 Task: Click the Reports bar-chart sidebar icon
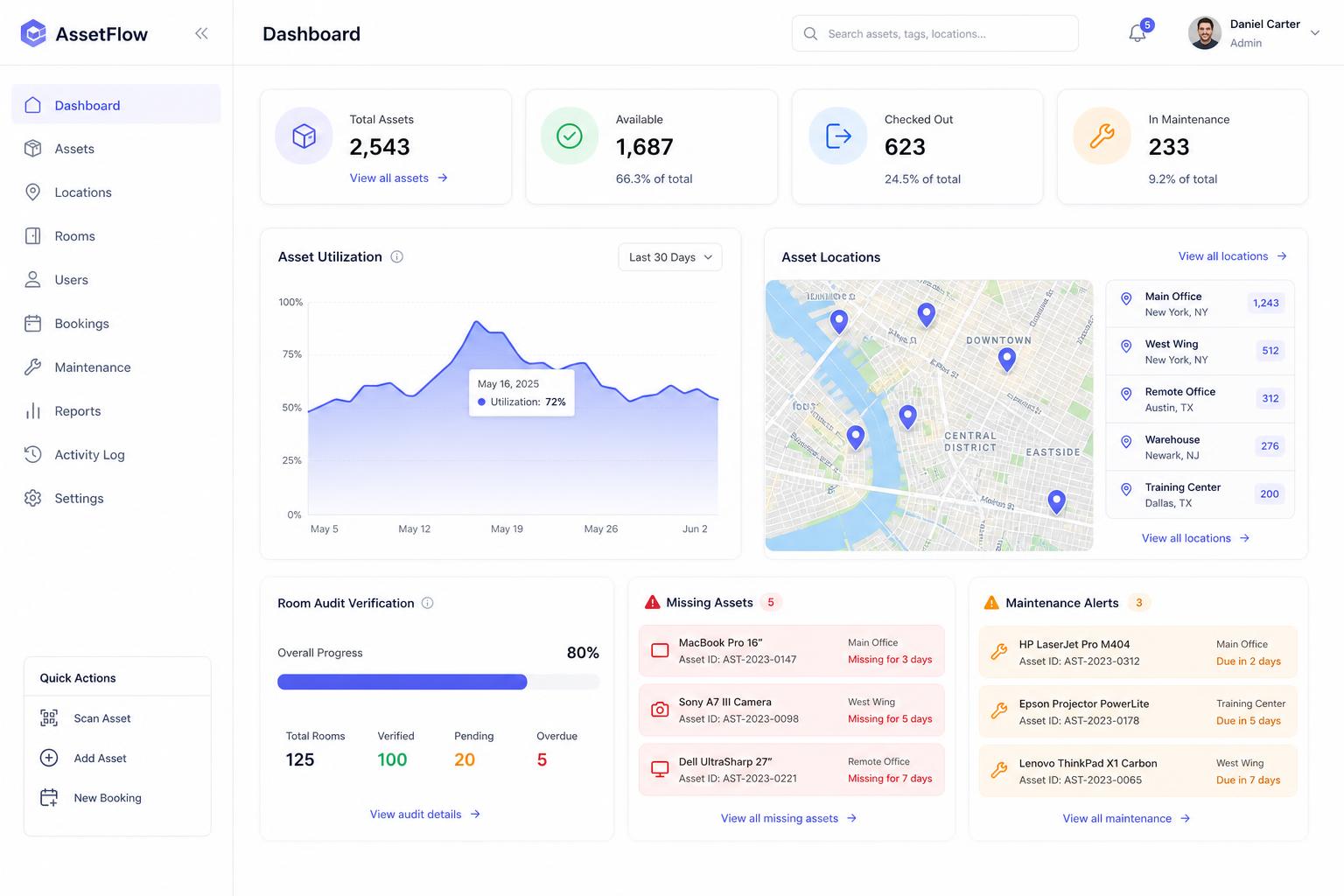32,411
